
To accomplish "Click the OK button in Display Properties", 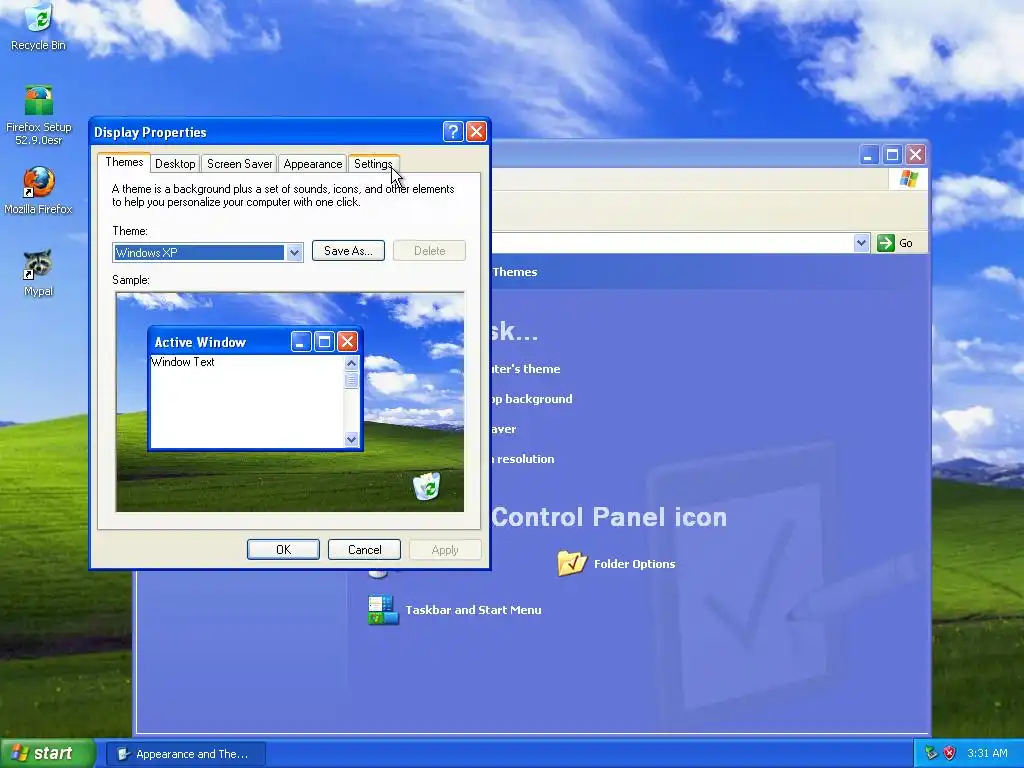I will click(x=283, y=550).
